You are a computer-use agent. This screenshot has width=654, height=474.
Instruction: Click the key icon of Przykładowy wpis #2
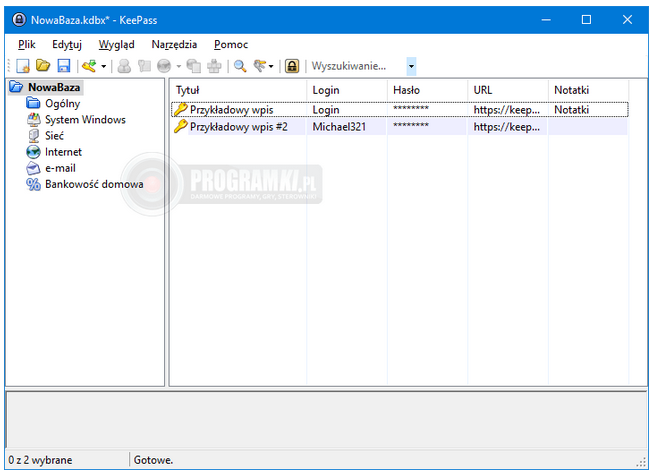(181, 126)
